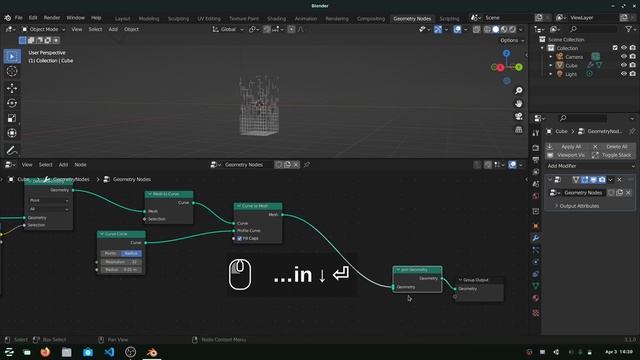Screen dimensions: 640x360
Task: Open the Render menu
Action: coord(52,18)
